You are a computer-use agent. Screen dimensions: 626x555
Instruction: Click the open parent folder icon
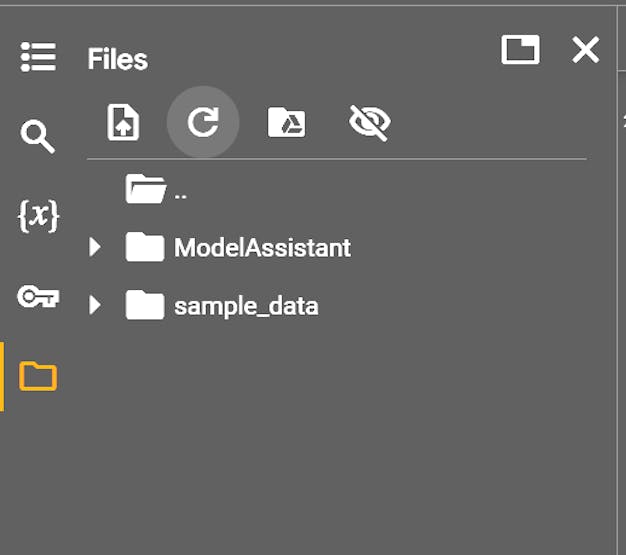[x=145, y=188]
